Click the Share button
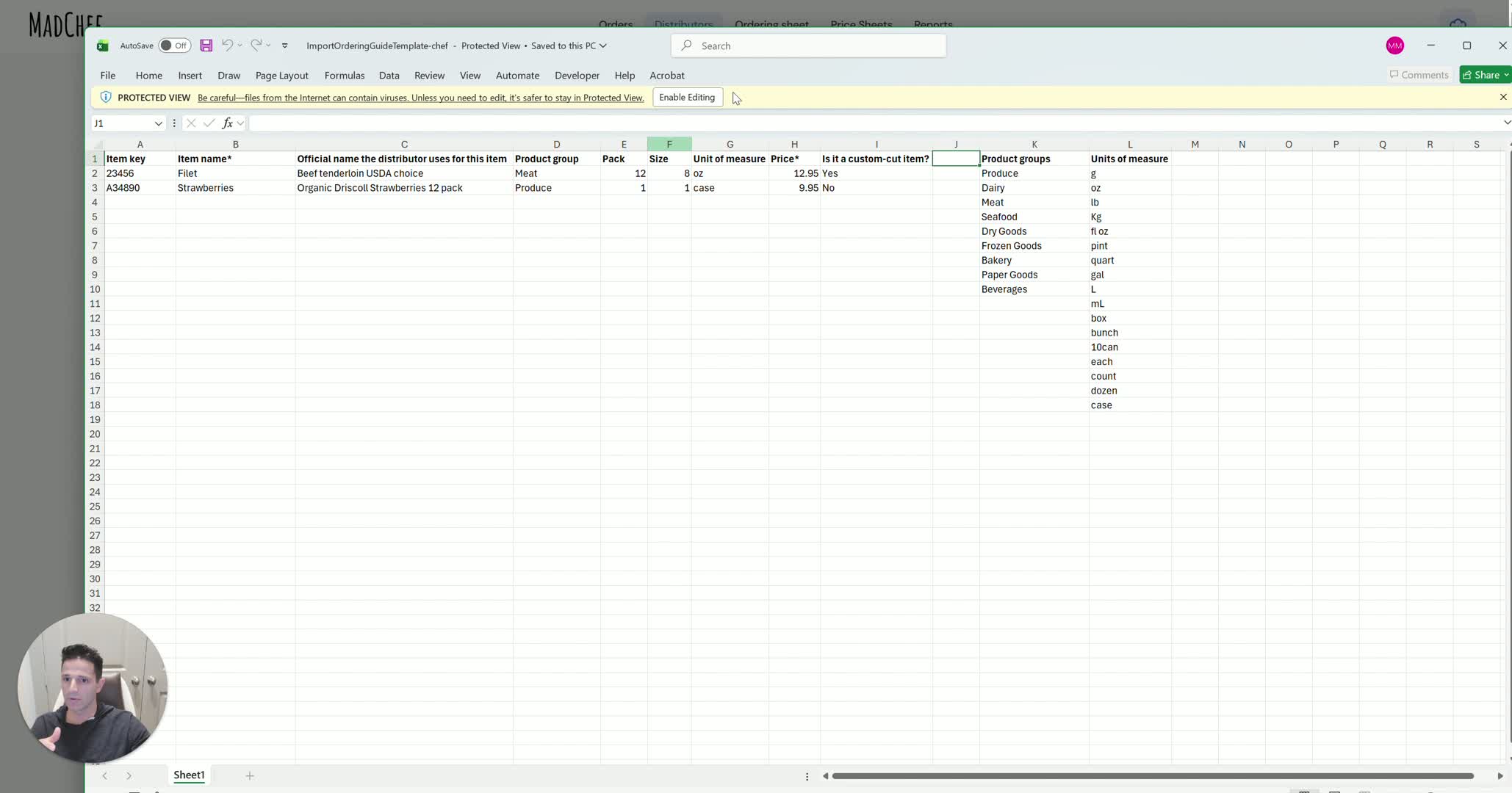The width and height of the screenshot is (1512, 793). coord(1484,75)
